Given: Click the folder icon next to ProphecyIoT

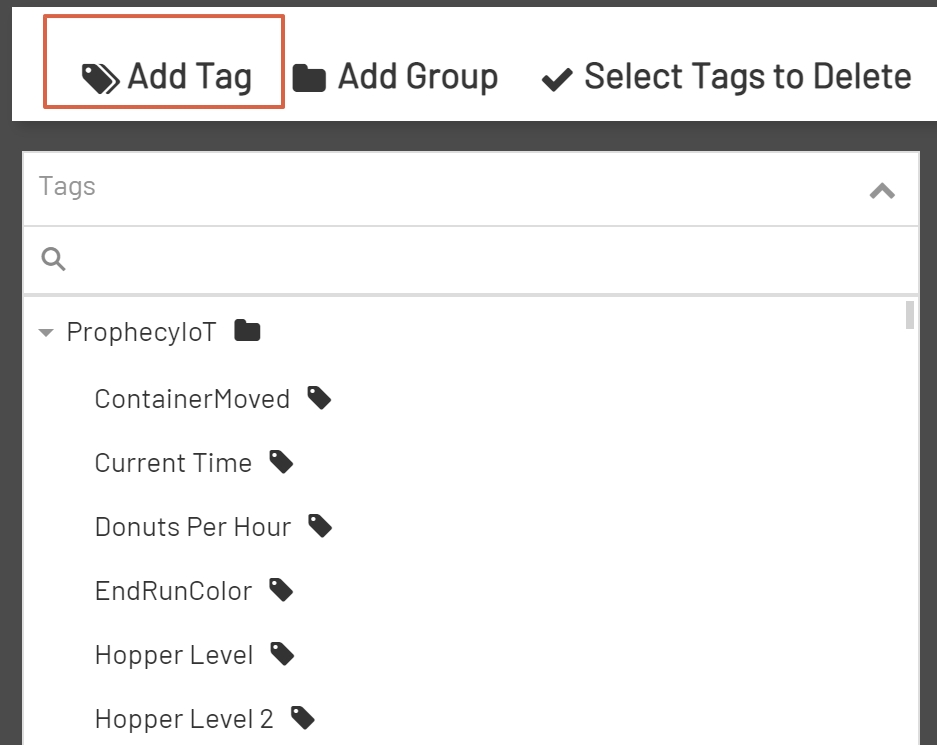Looking at the screenshot, I should tap(247, 330).
